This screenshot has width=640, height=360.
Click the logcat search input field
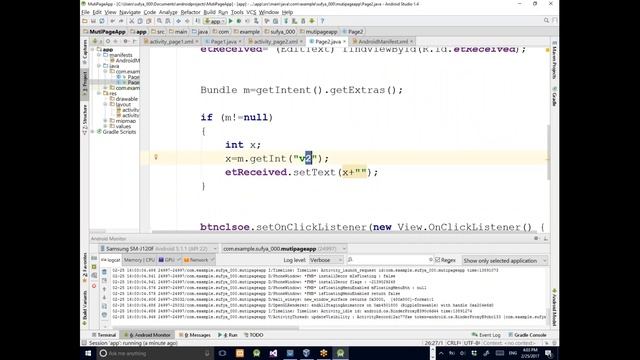tap(390, 260)
